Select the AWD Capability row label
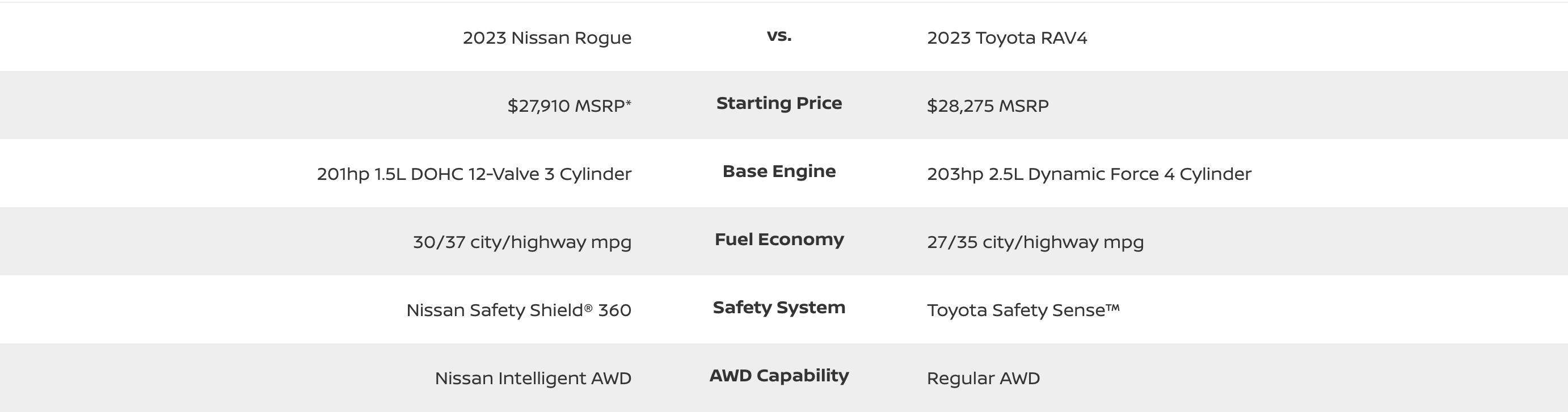The image size is (1568, 412). [779, 376]
